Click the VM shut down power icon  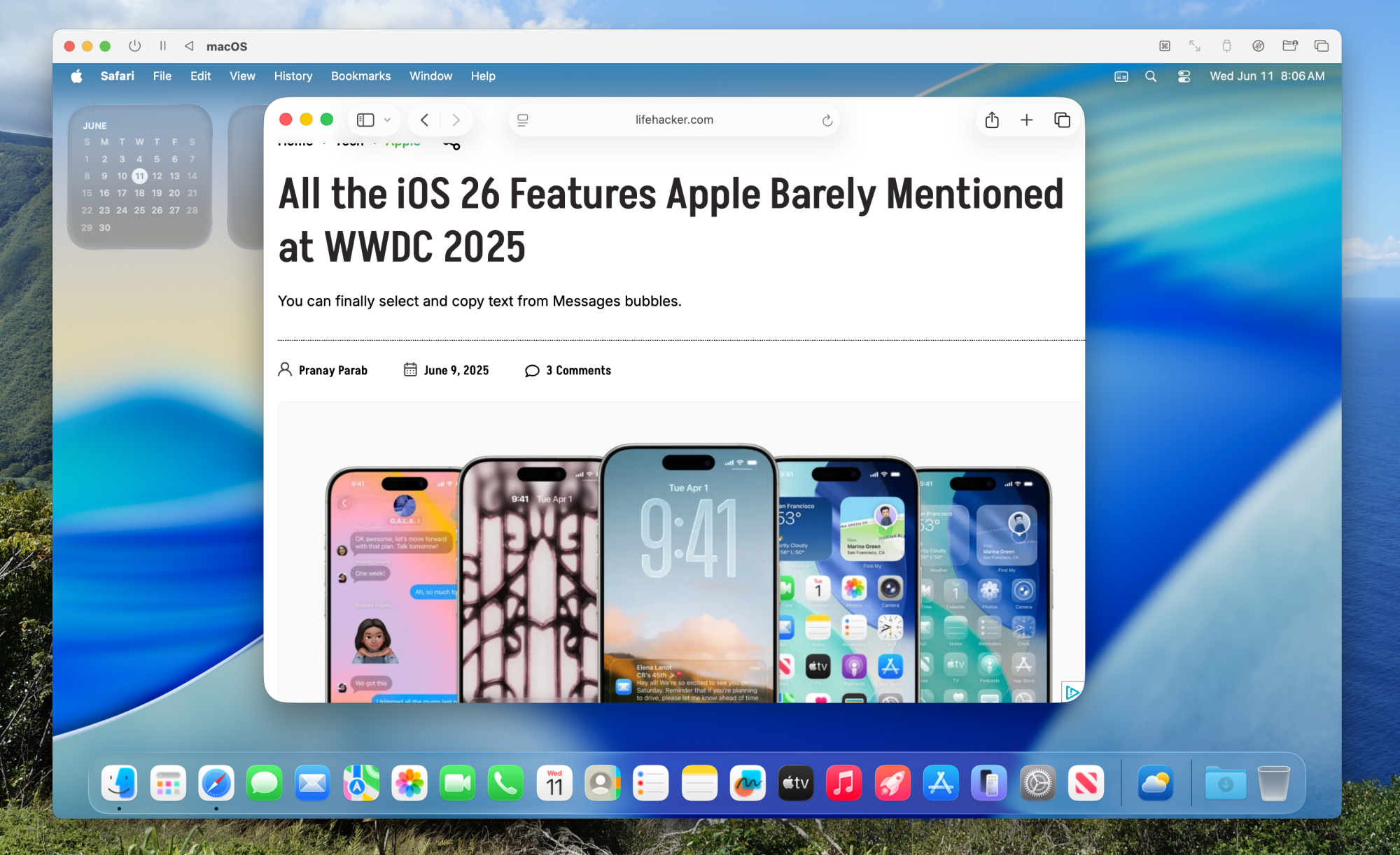click(x=134, y=46)
